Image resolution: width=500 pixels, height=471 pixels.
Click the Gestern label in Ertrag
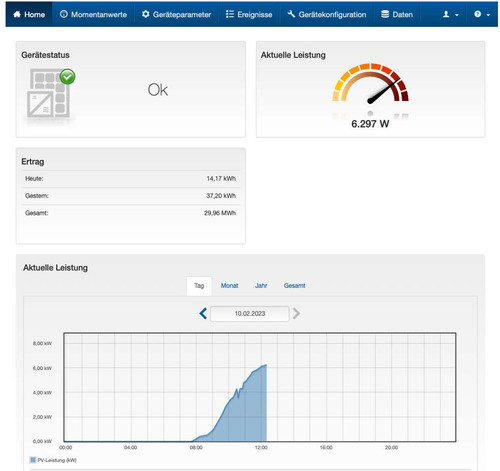click(37, 196)
